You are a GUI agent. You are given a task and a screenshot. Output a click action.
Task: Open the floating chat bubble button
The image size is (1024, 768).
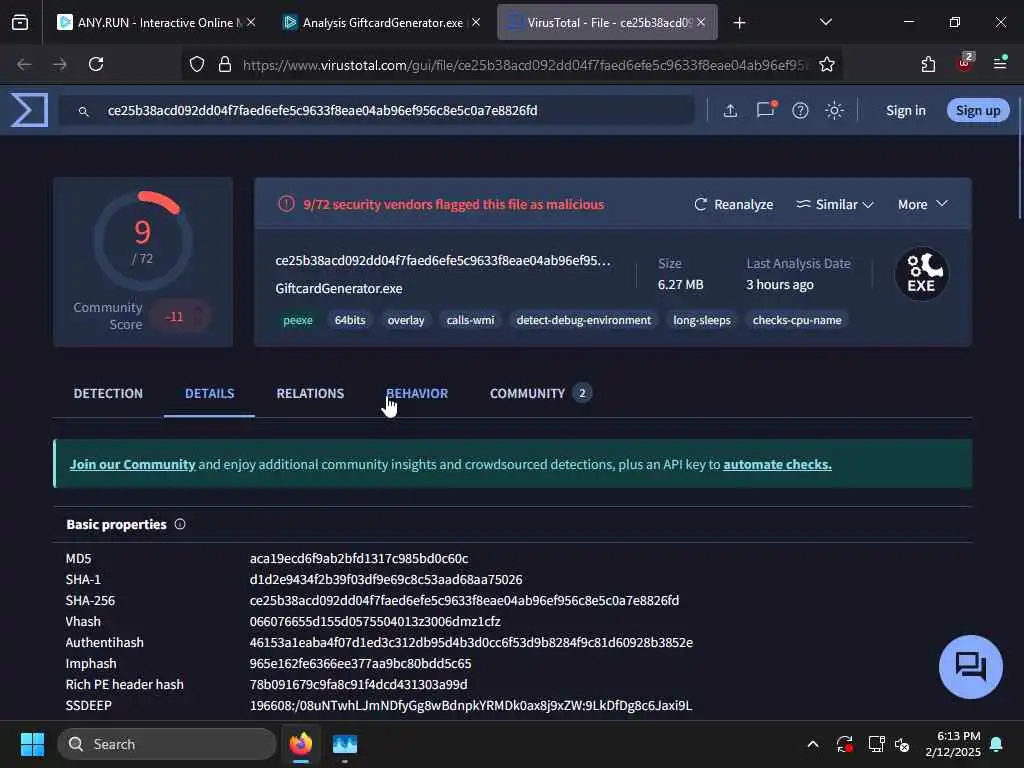click(970, 667)
